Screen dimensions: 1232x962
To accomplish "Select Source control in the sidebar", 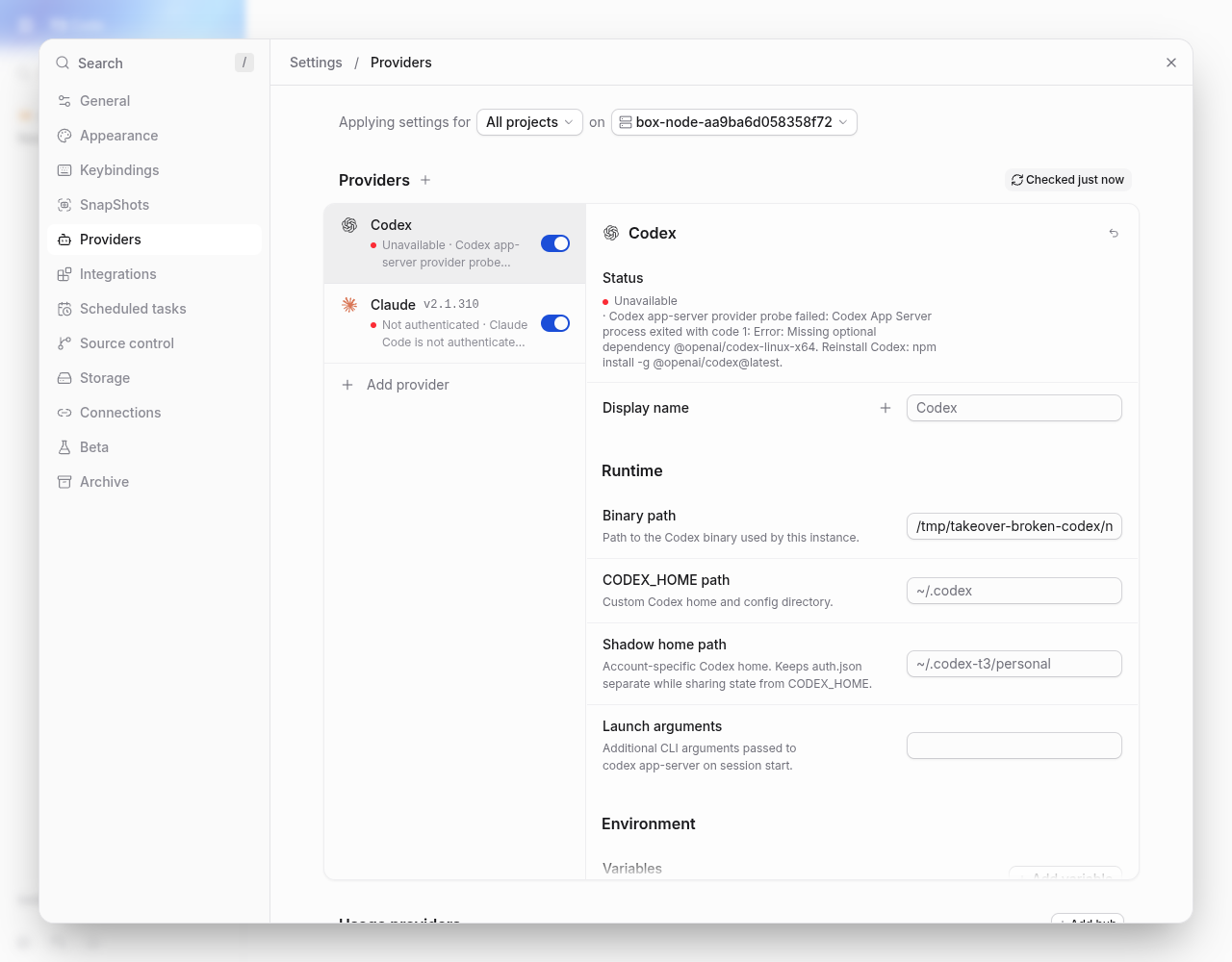I will (x=154, y=343).
